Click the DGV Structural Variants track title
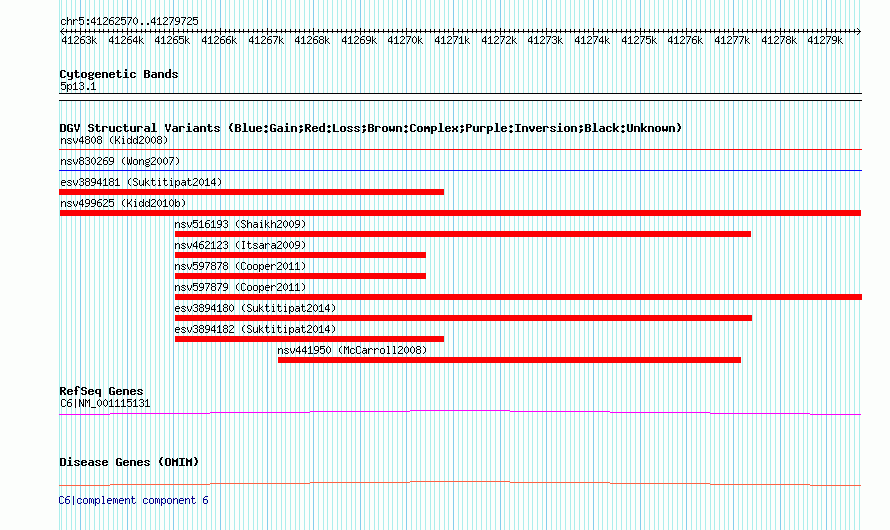This screenshot has height=530, width=890. 371,128
